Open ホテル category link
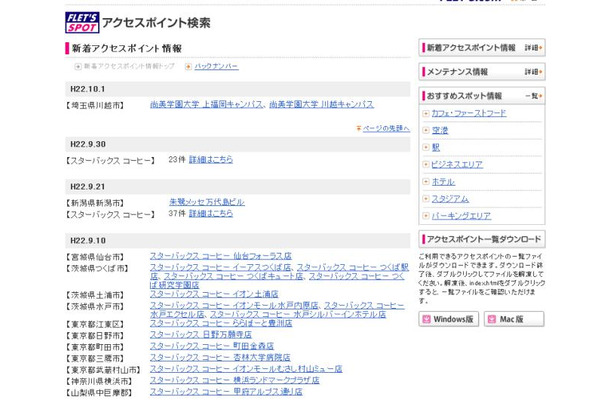The image size is (610, 400). click(443, 182)
